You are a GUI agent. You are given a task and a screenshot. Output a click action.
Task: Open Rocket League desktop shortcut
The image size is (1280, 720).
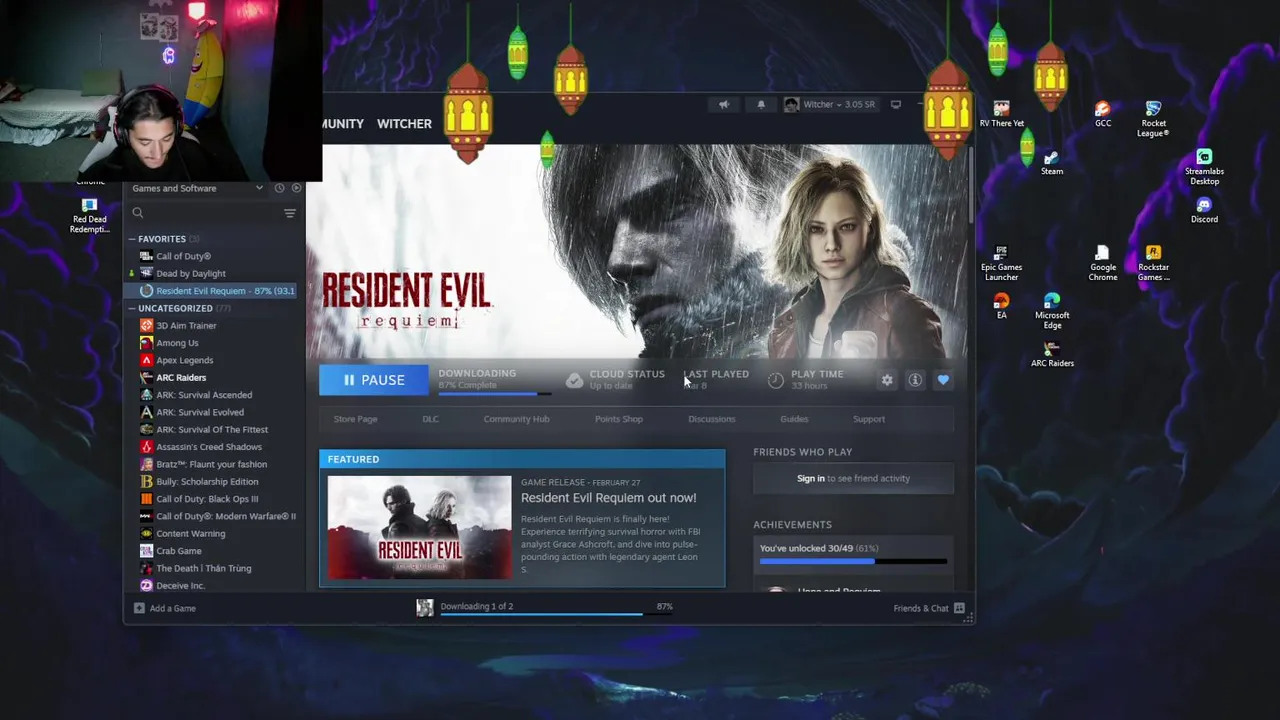[x=1153, y=119]
